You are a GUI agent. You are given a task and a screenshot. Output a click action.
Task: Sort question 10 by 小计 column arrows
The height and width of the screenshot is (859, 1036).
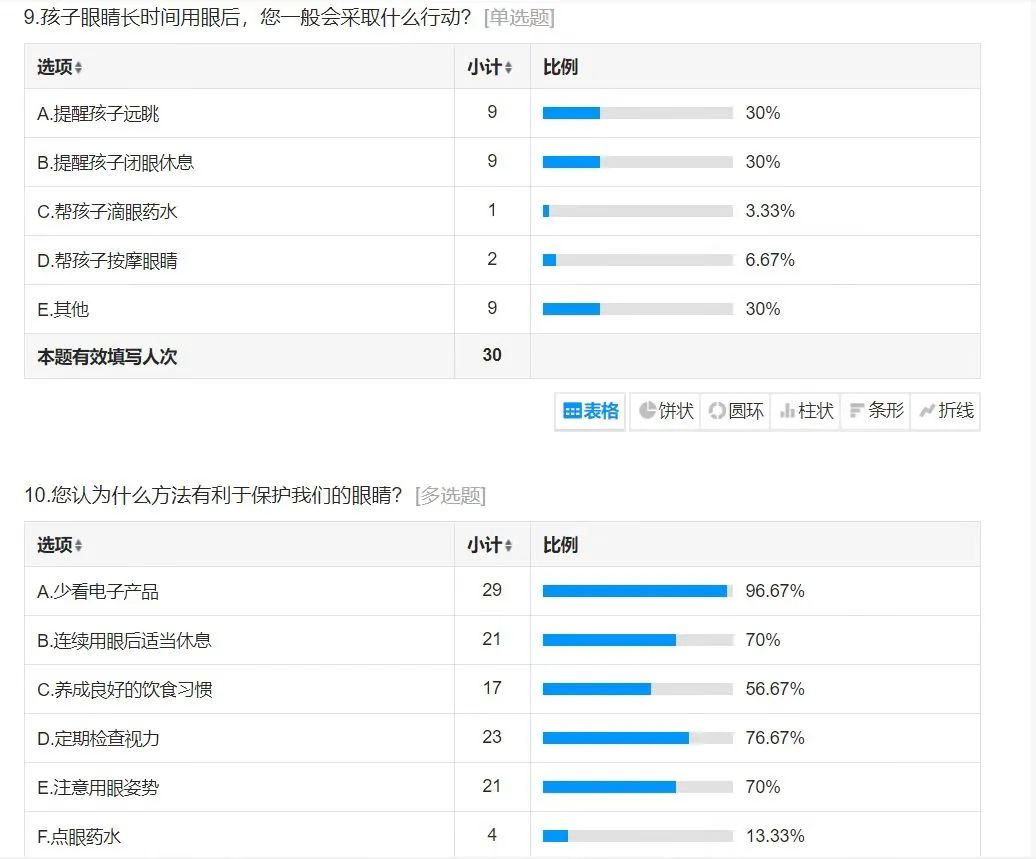pyautogui.click(x=508, y=546)
